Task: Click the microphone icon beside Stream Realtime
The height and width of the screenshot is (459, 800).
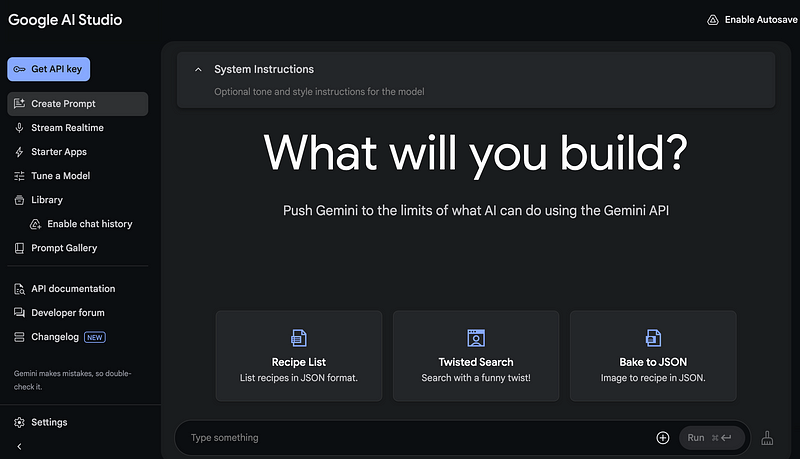Action: point(19,128)
